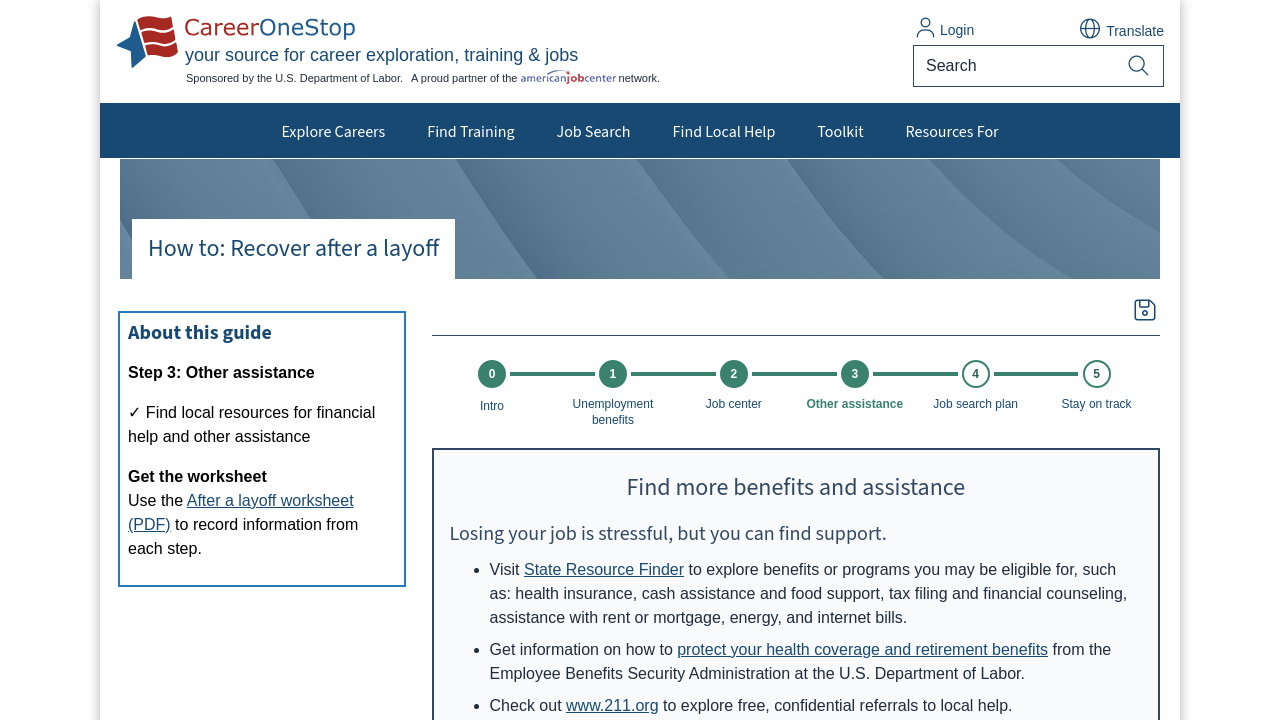
Task: Open the Find Local Help menu
Action: point(724,131)
